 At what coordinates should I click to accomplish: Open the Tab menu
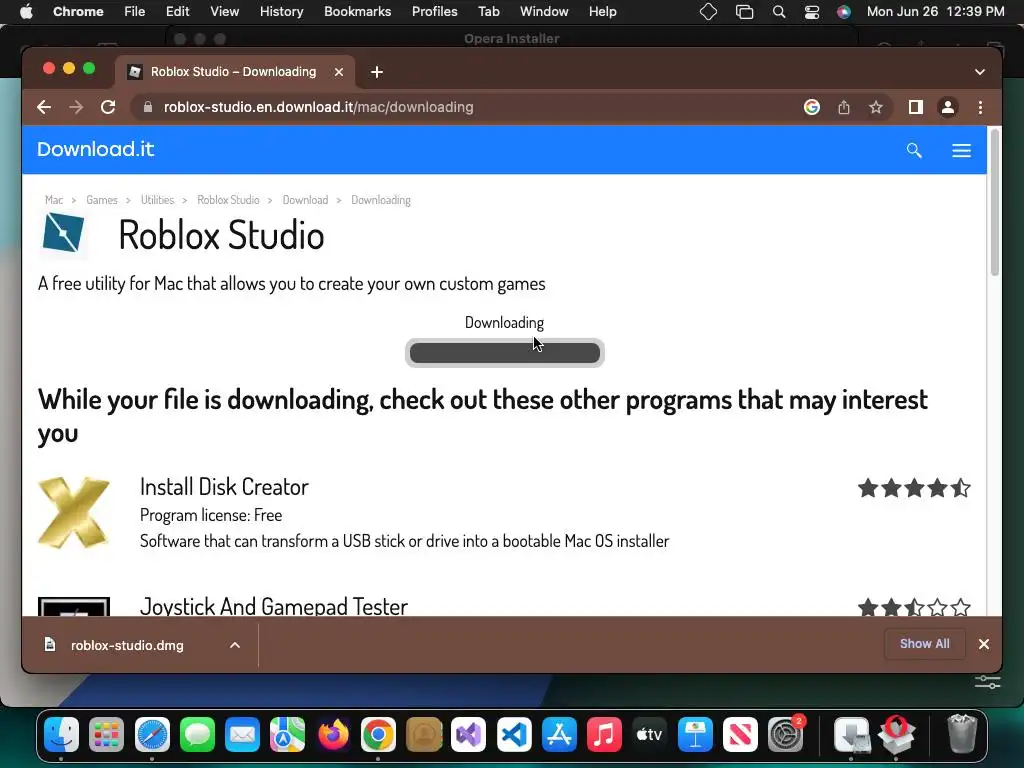(488, 12)
